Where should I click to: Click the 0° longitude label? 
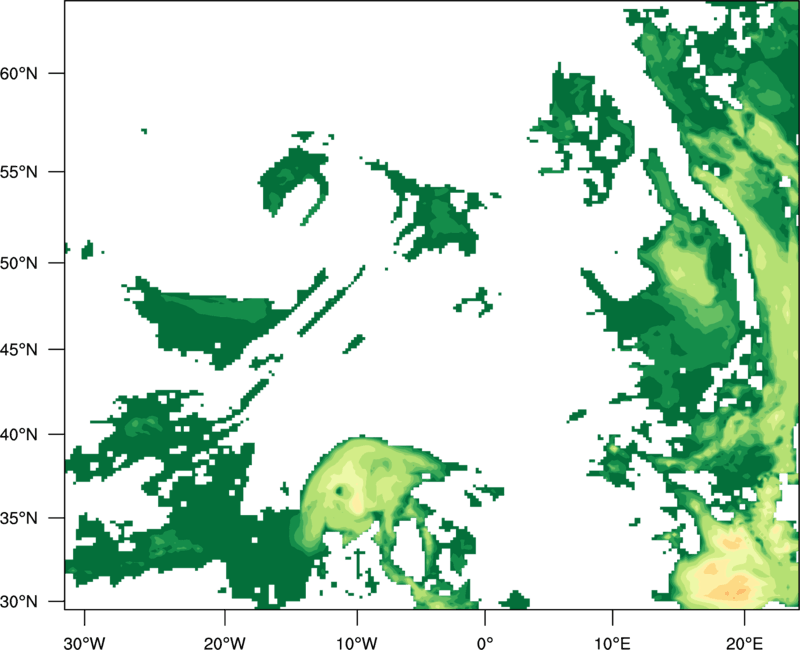(485, 643)
